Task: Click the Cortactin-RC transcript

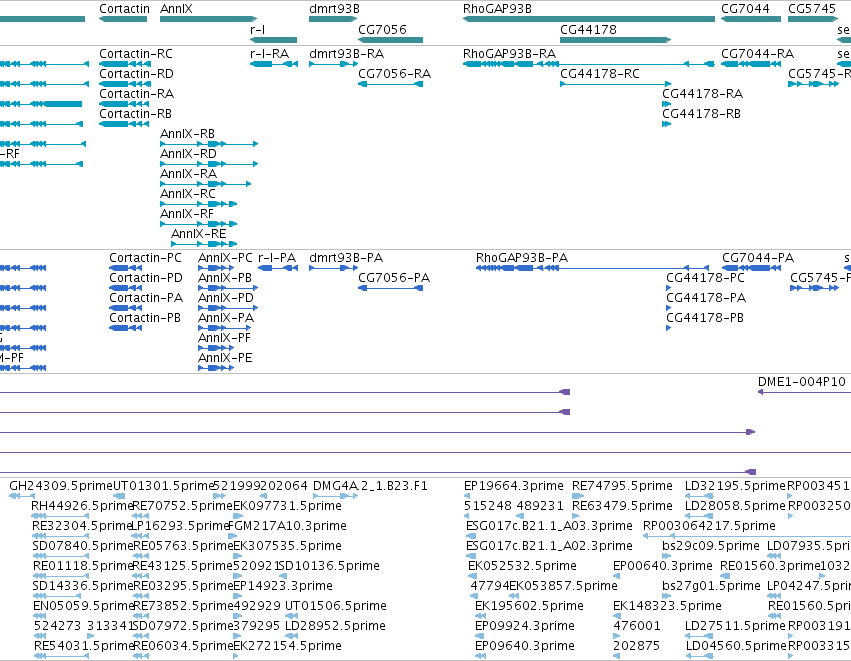Action: point(125,64)
